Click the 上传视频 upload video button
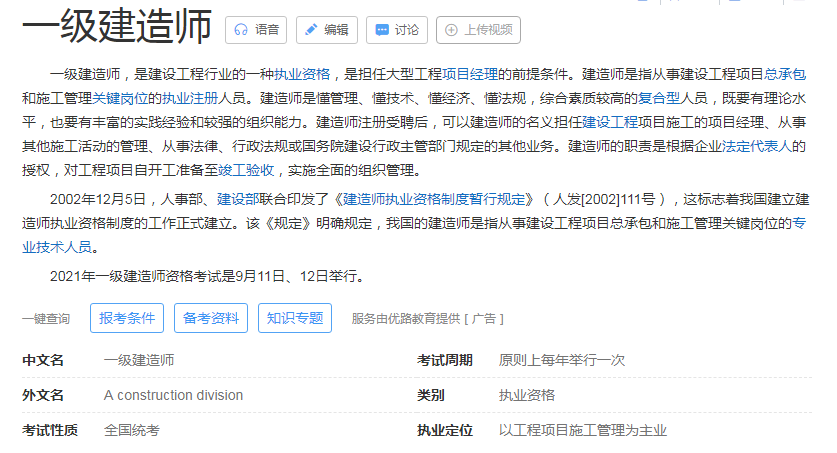 click(x=478, y=30)
